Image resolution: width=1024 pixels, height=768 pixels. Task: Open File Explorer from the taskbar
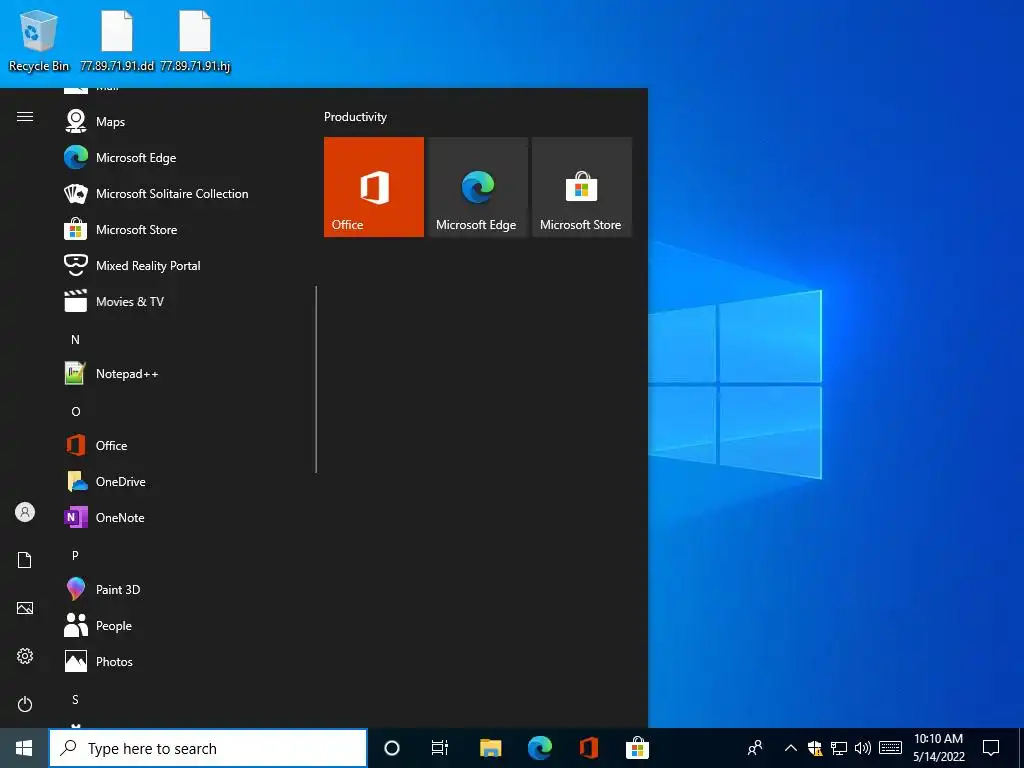coord(490,748)
